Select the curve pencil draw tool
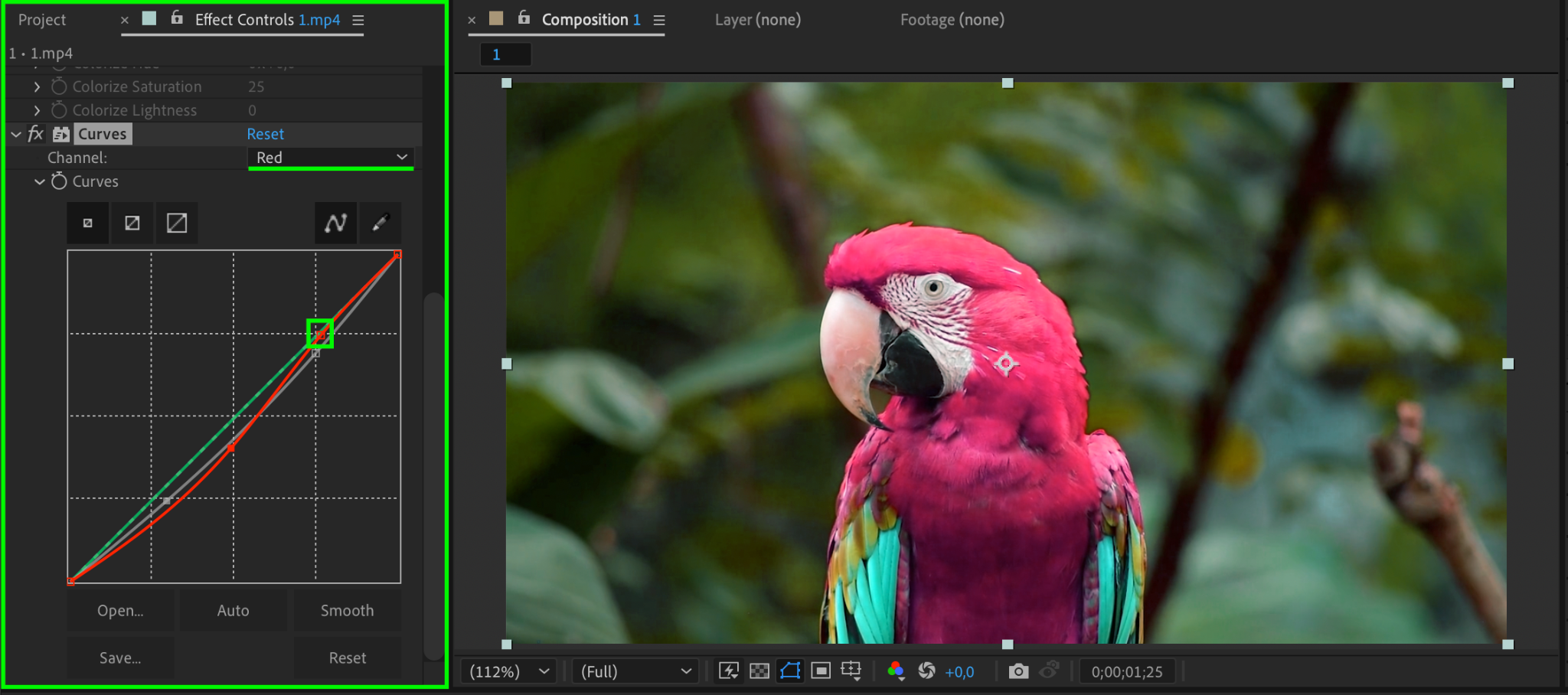Screen dimensions: 1568x695 click(x=381, y=223)
